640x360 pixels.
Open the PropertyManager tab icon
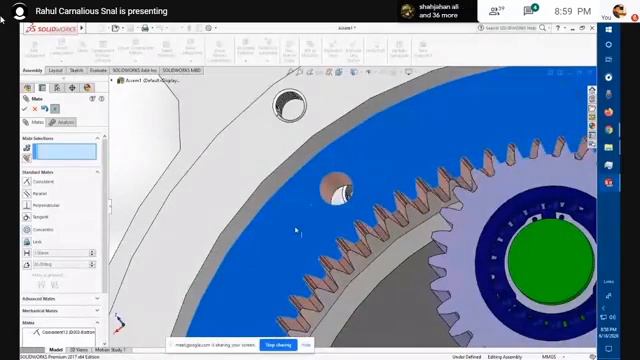[42, 88]
